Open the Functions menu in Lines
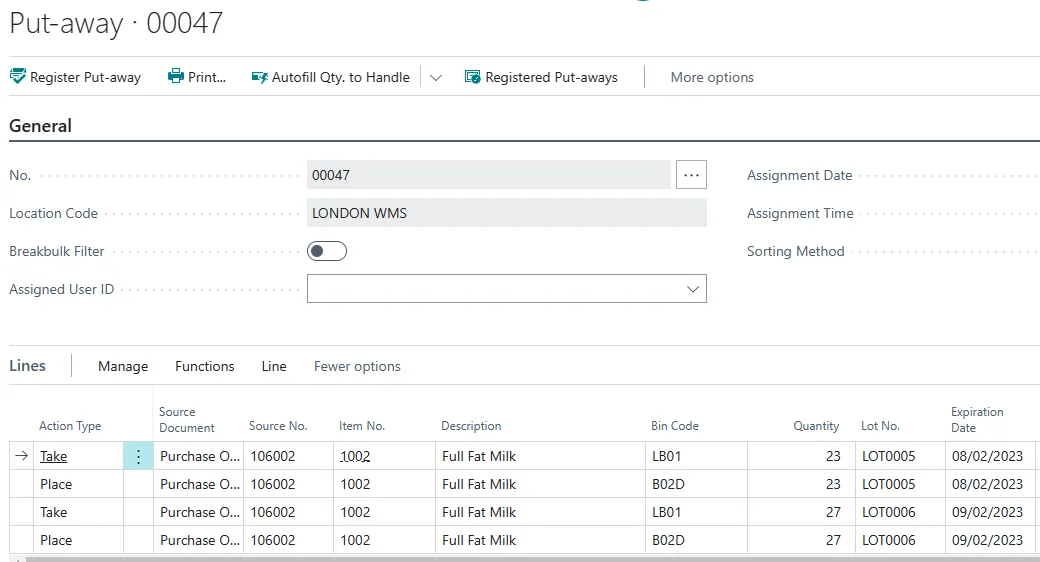 pyautogui.click(x=205, y=366)
